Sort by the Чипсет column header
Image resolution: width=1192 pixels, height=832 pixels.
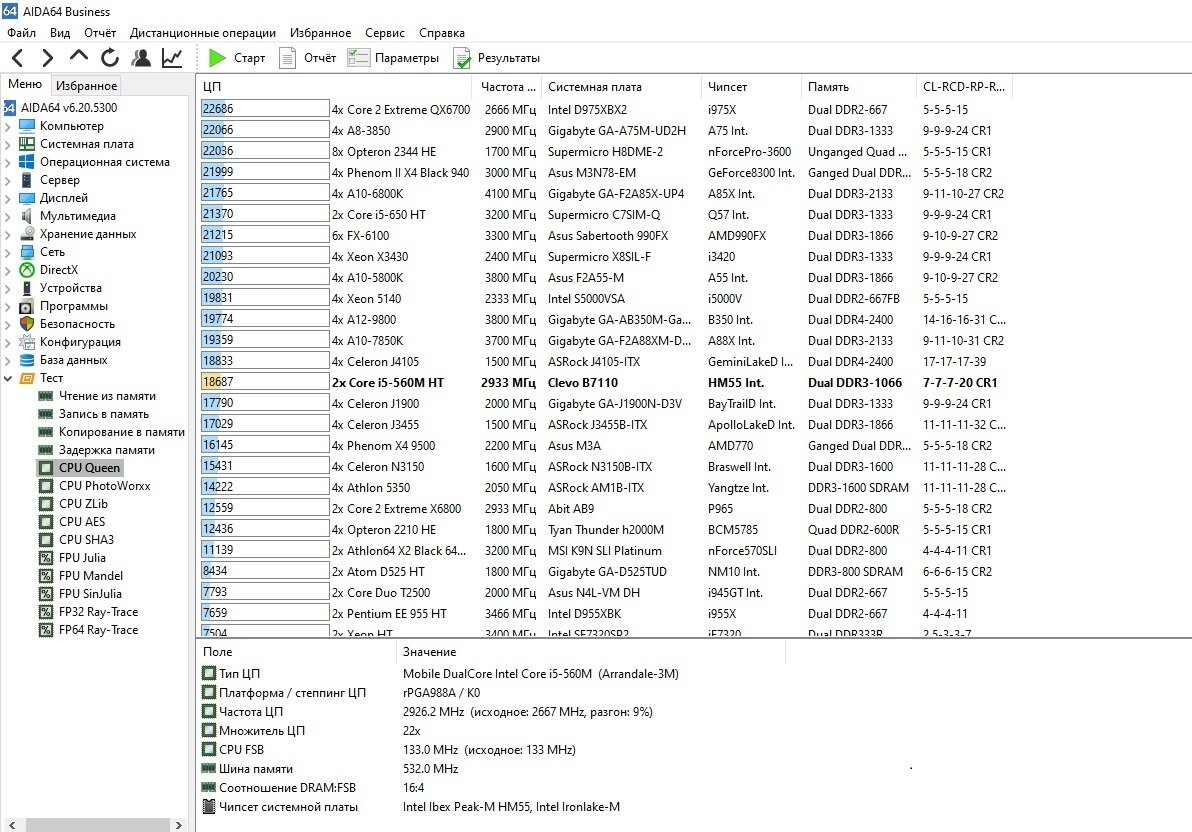(751, 87)
